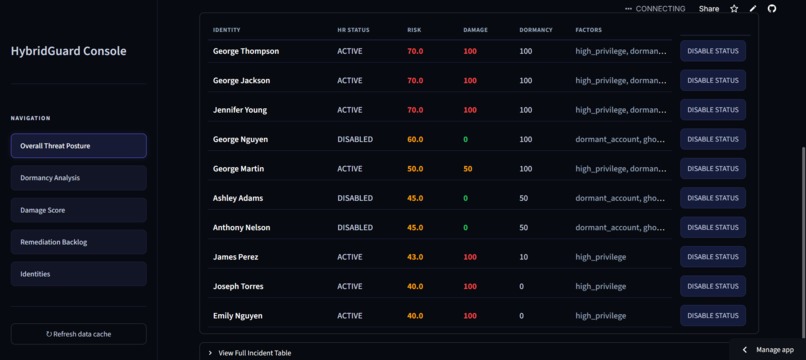Open Damage Score page
The image size is (806, 360).
click(79, 210)
